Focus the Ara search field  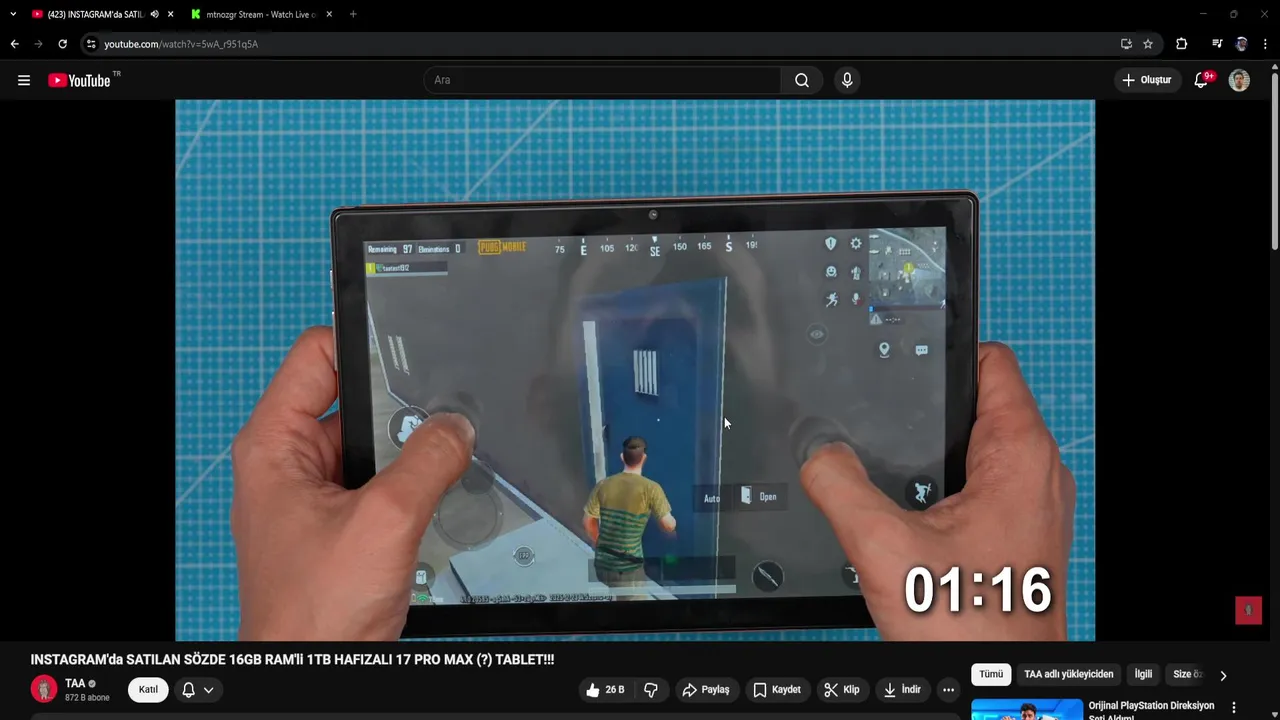(603, 80)
